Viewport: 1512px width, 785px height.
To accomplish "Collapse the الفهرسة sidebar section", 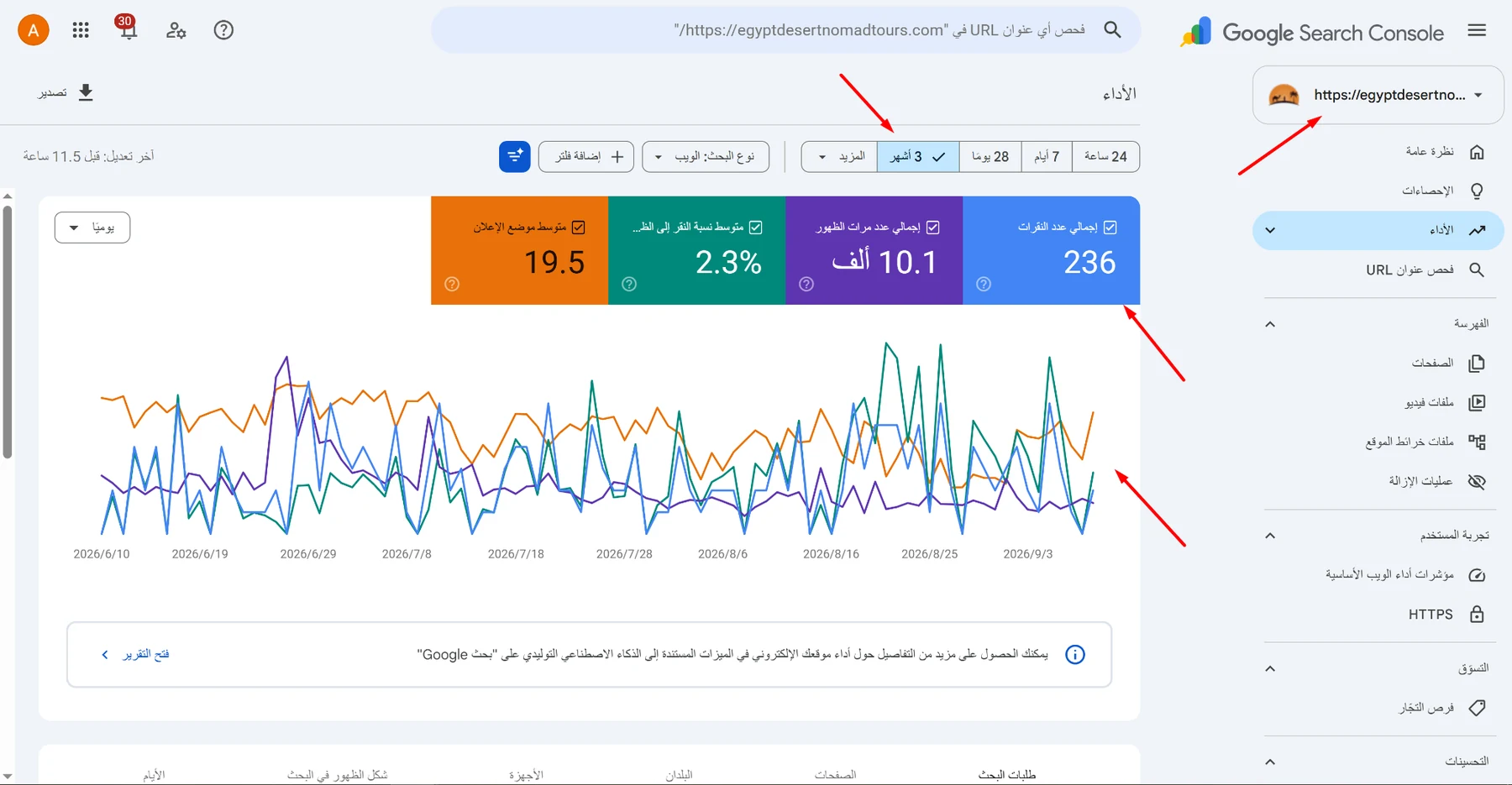I will pos(1270,324).
